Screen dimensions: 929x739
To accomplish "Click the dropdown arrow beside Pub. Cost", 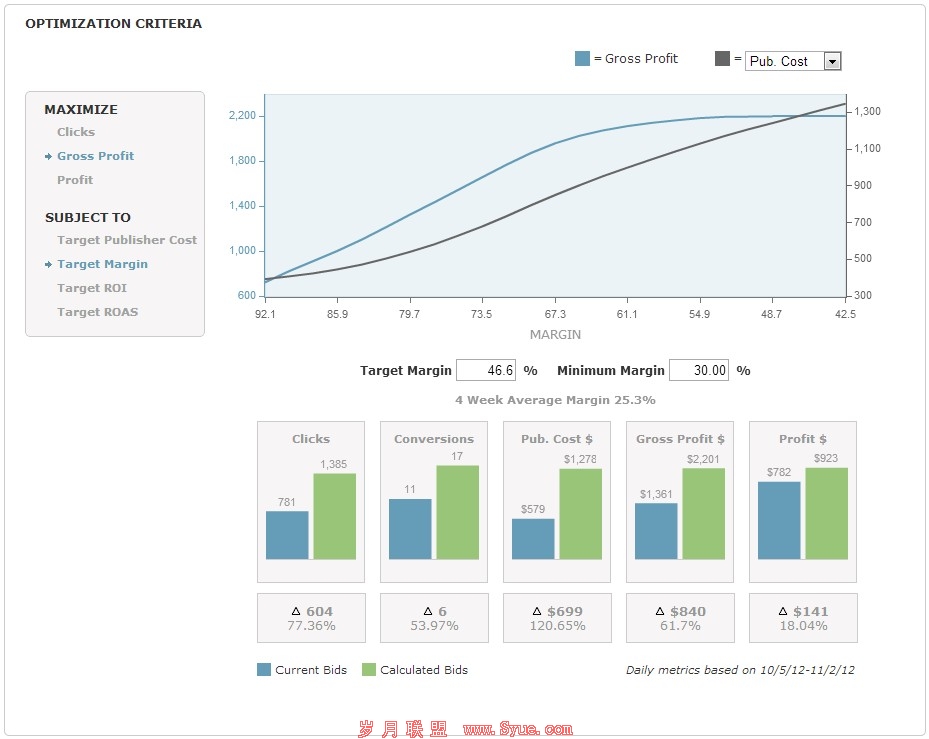I will point(832,61).
